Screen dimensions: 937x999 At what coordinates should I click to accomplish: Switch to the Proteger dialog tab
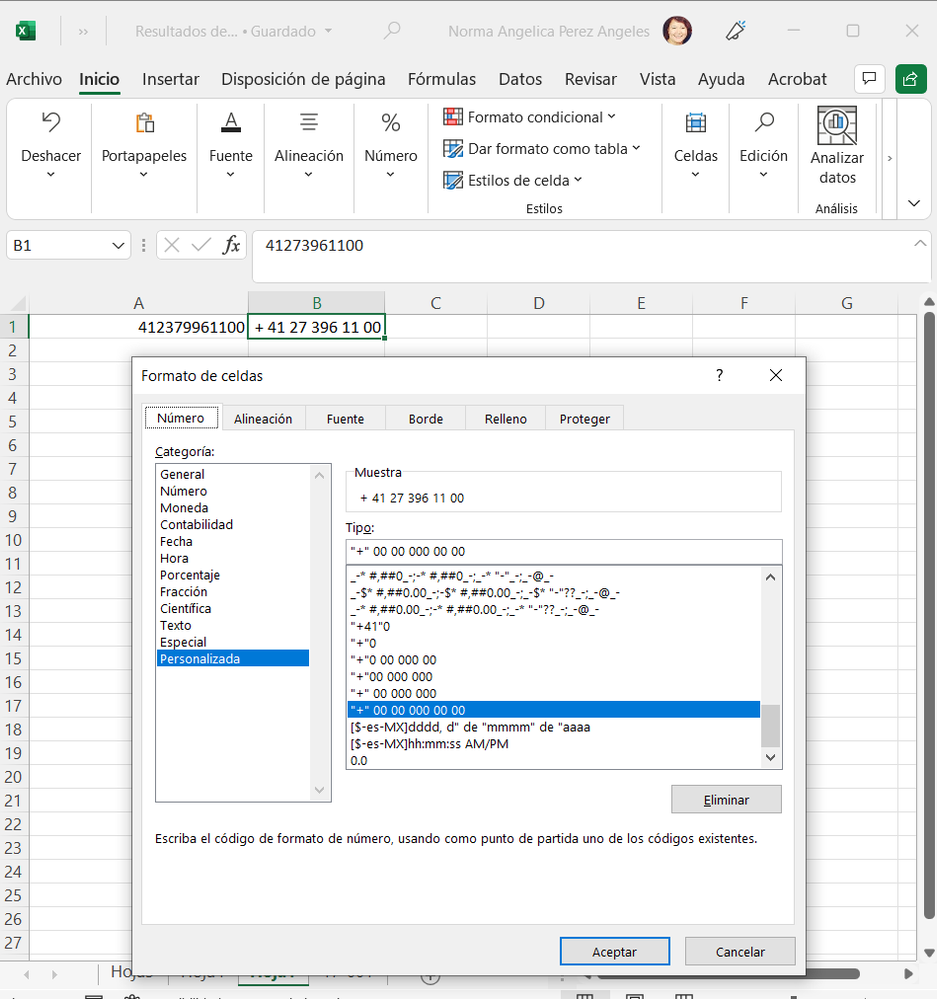point(583,418)
